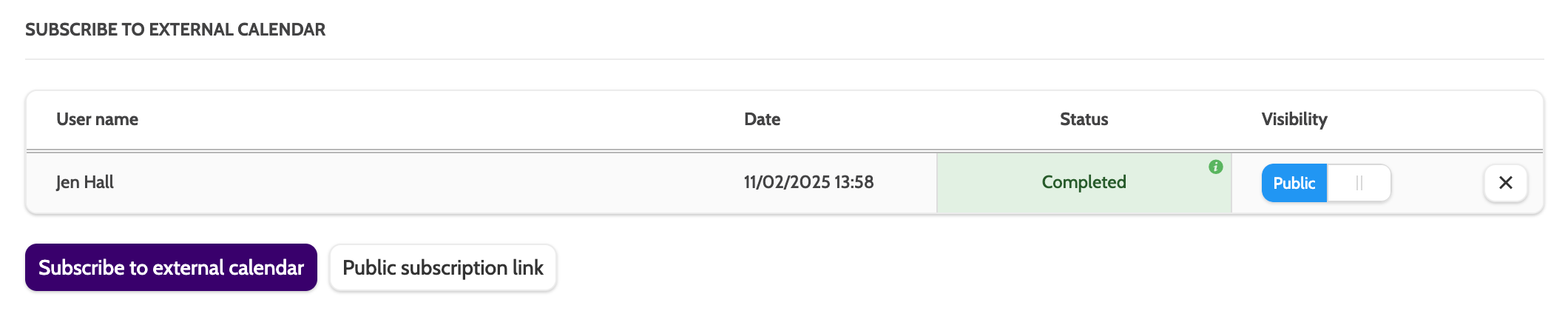Image resolution: width=1568 pixels, height=311 pixels.
Task: Click the Subscribe to External Calendar section heading
Action: click(x=175, y=30)
